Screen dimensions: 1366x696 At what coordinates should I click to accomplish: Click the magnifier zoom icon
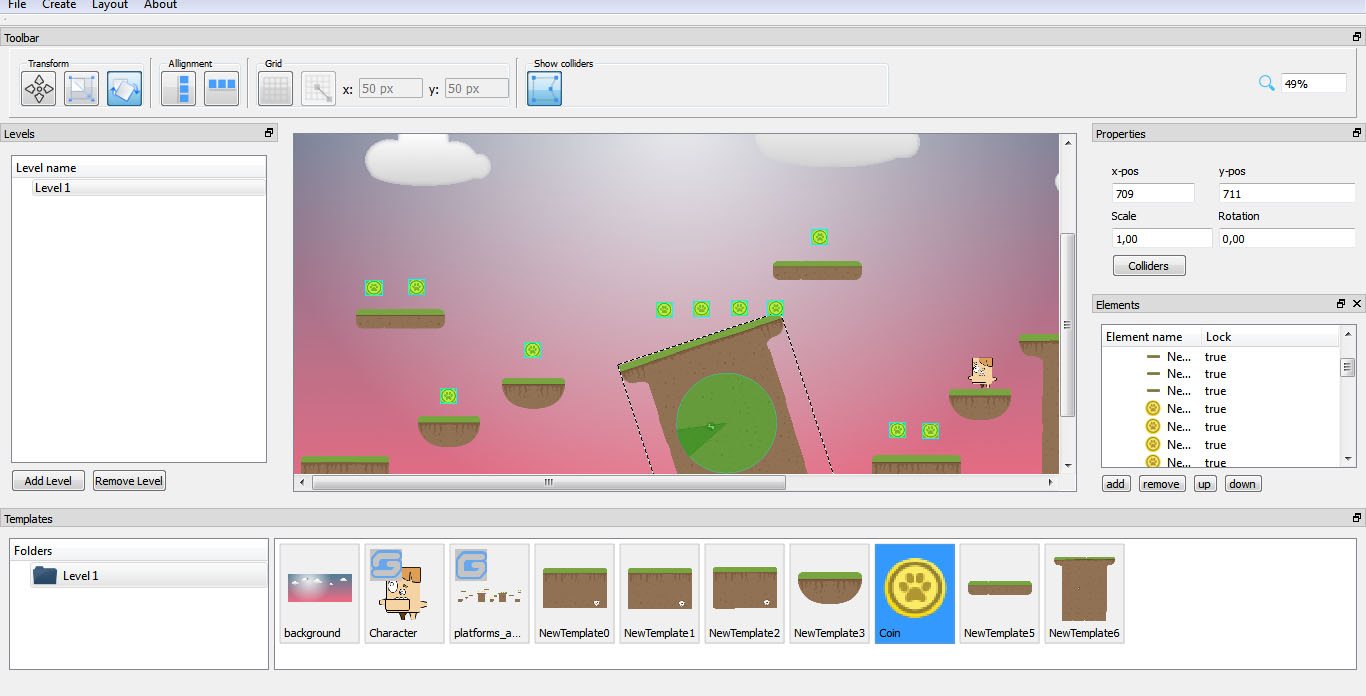pos(1266,83)
